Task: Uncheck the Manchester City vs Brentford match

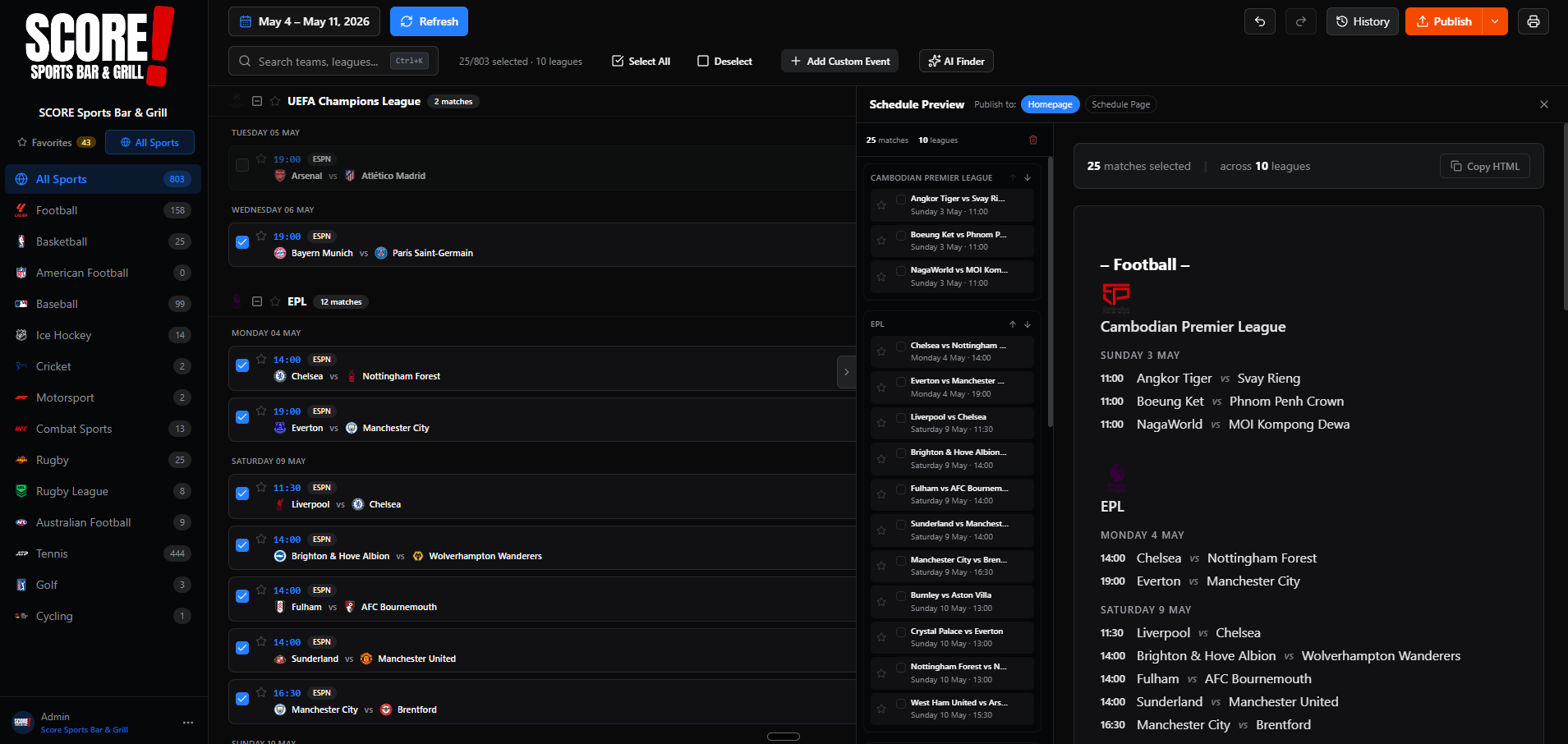Action: tap(242, 699)
